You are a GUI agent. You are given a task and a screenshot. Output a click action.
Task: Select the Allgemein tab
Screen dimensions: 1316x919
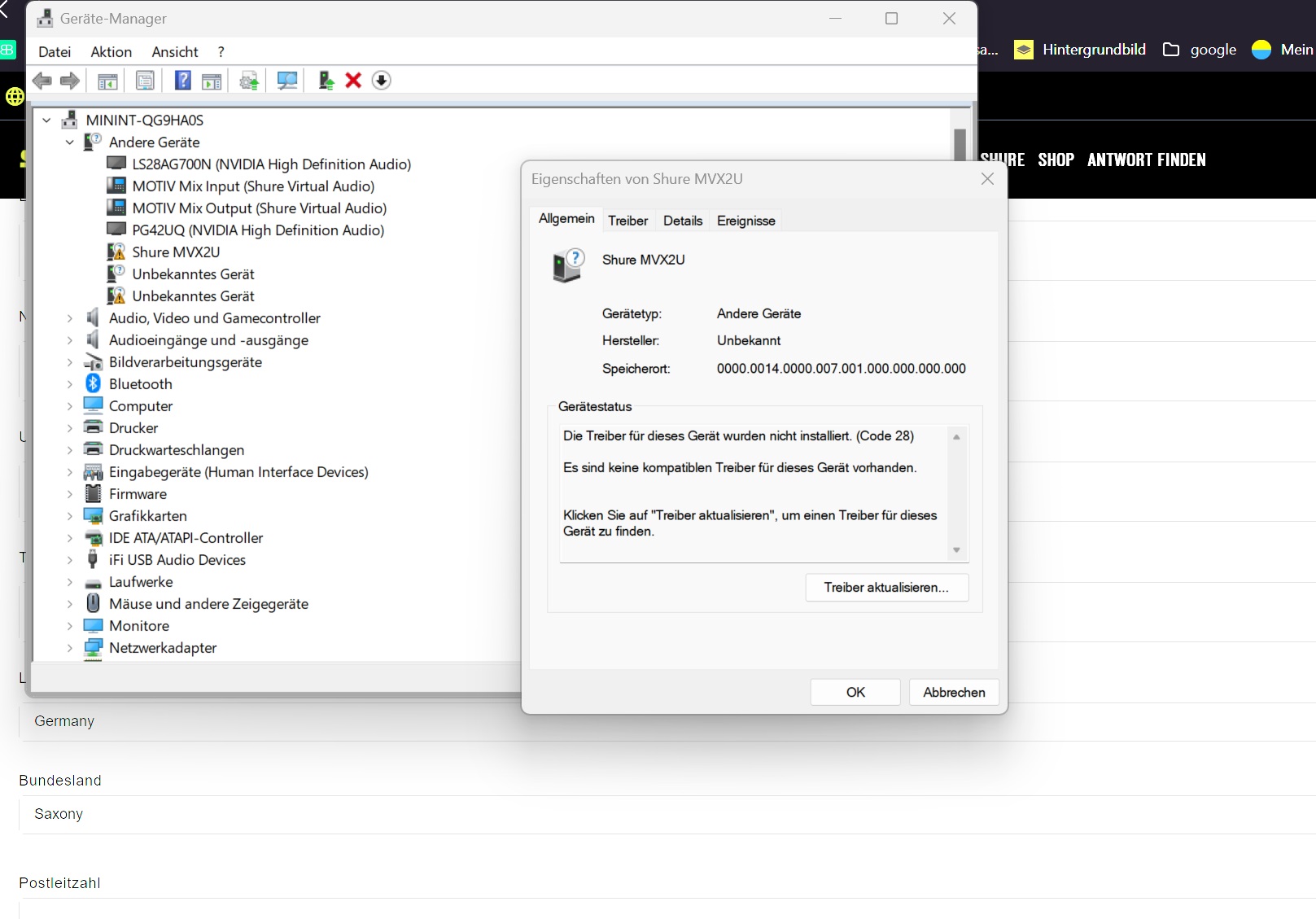(x=566, y=219)
